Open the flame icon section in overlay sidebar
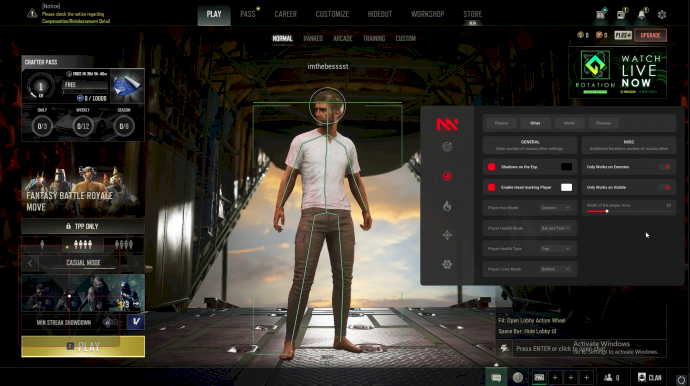The width and height of the screenshot is (690, 386). tap(447, 206)
